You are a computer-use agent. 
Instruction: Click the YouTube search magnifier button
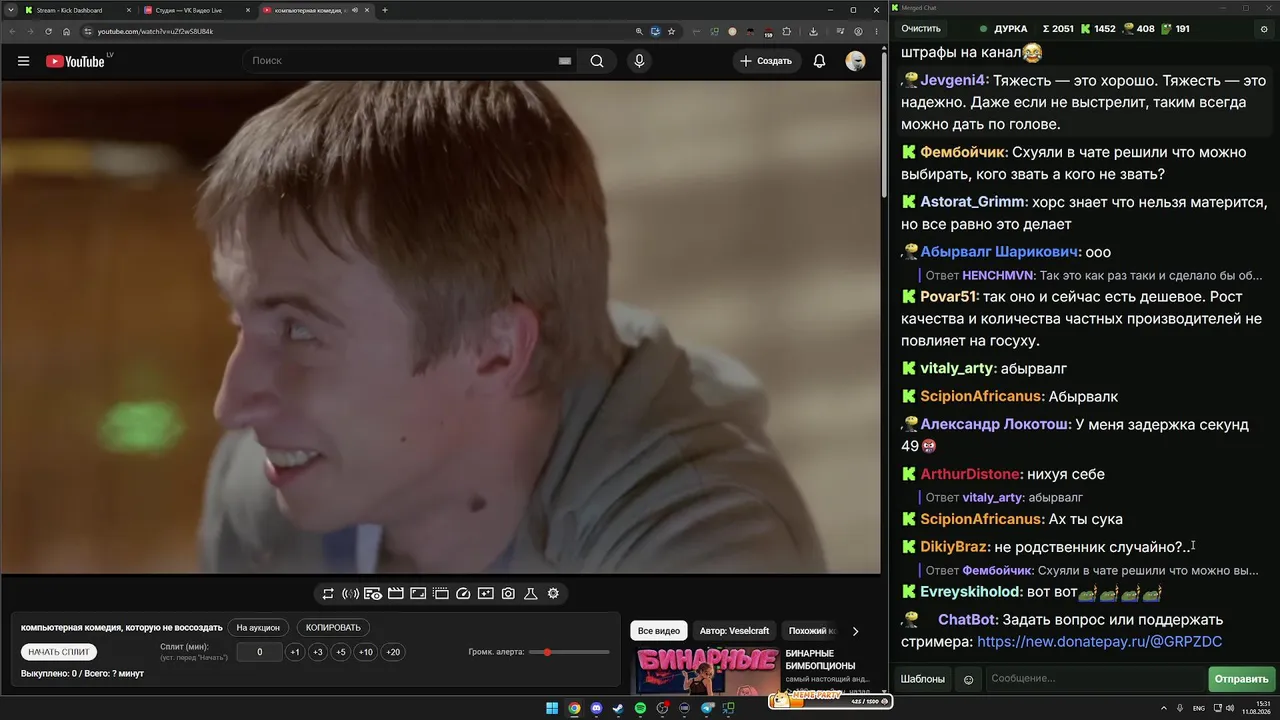pos(597,61)
